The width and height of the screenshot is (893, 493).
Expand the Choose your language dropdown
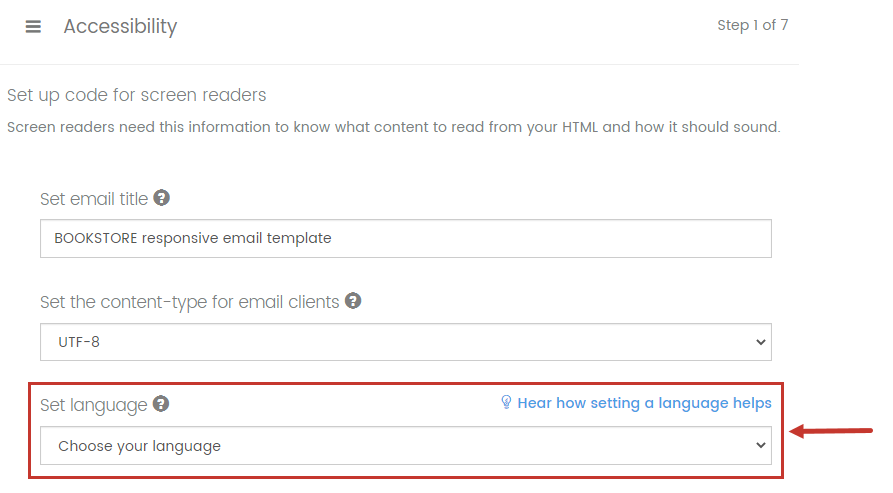[405, 446]
